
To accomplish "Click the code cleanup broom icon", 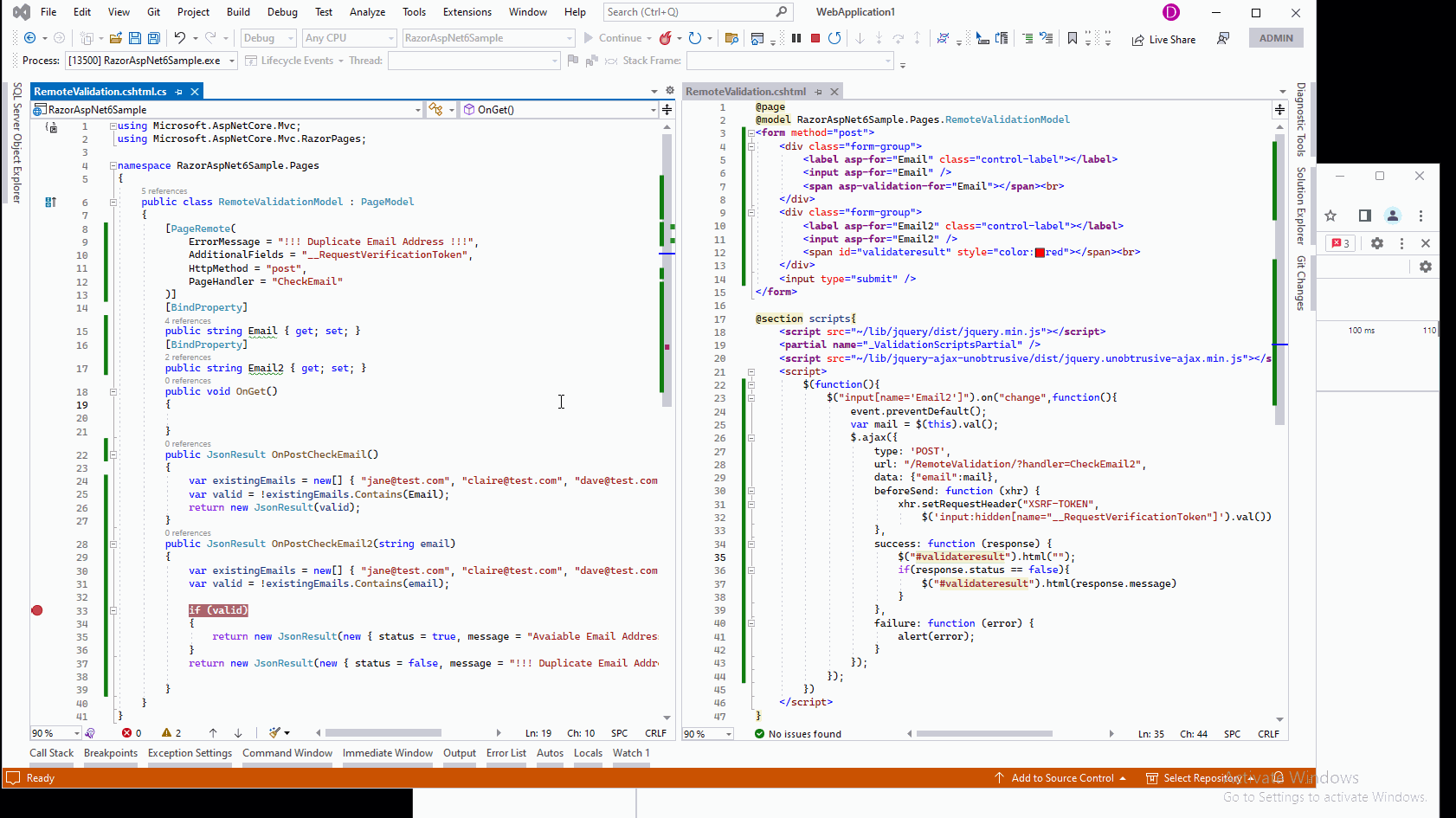I will [x=274, y=733].
